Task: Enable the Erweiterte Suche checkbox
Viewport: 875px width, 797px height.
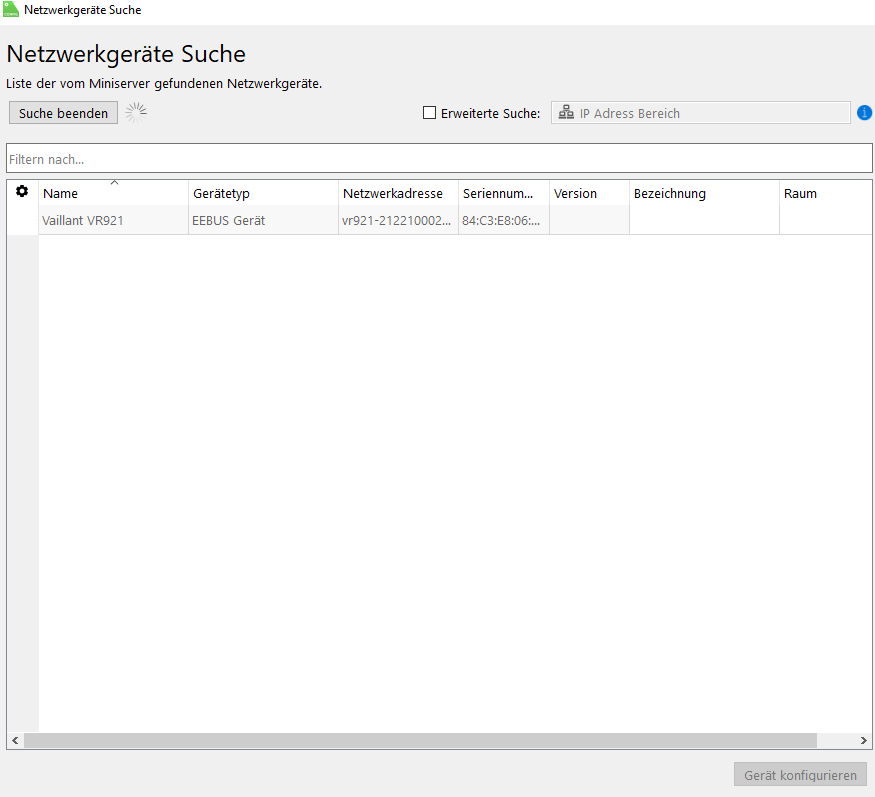Action: tap(430, 113)
